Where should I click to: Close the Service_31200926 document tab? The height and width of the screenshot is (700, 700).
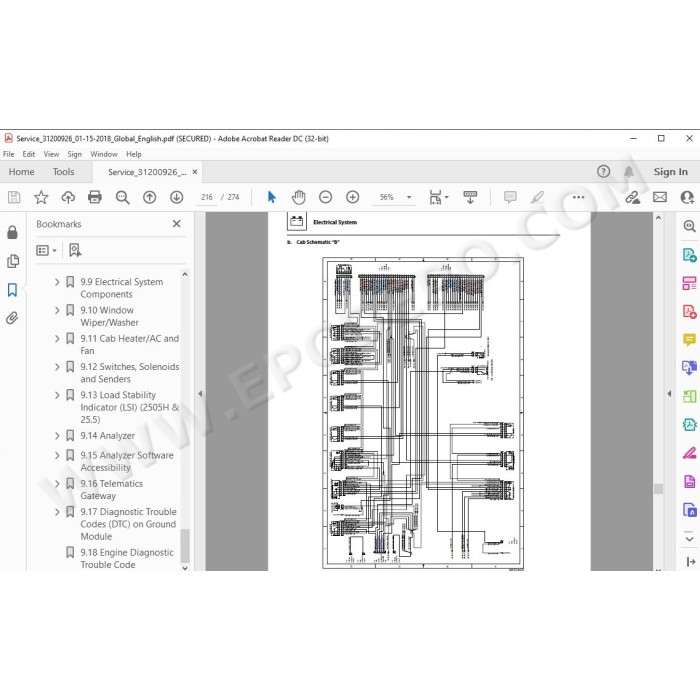coord(195,172)
